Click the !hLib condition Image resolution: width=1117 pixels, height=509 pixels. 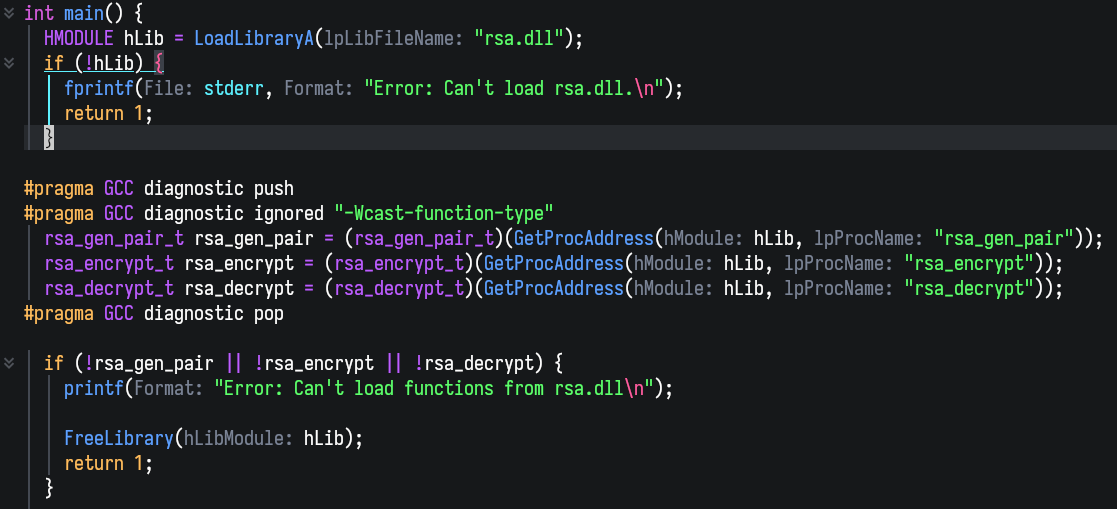coord(108,63)
